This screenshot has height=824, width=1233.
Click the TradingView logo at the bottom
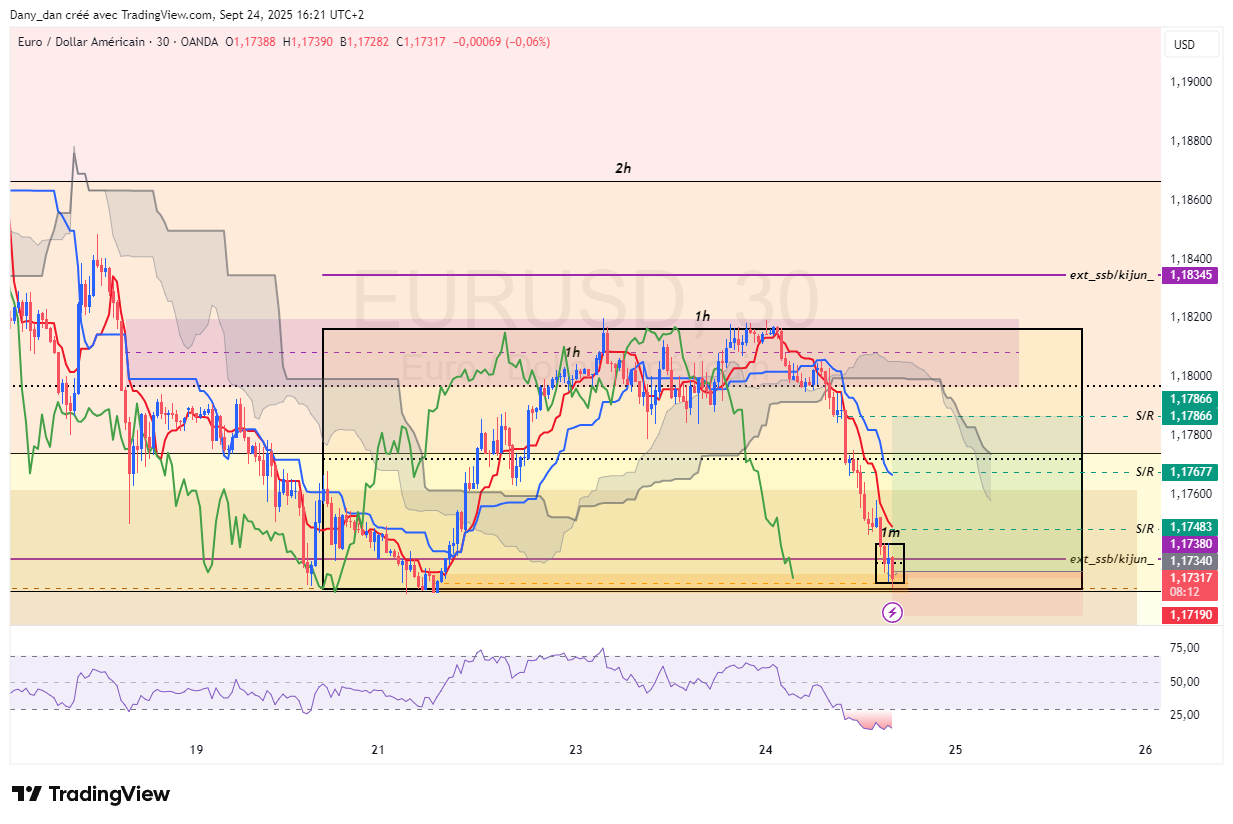(91, 794)
